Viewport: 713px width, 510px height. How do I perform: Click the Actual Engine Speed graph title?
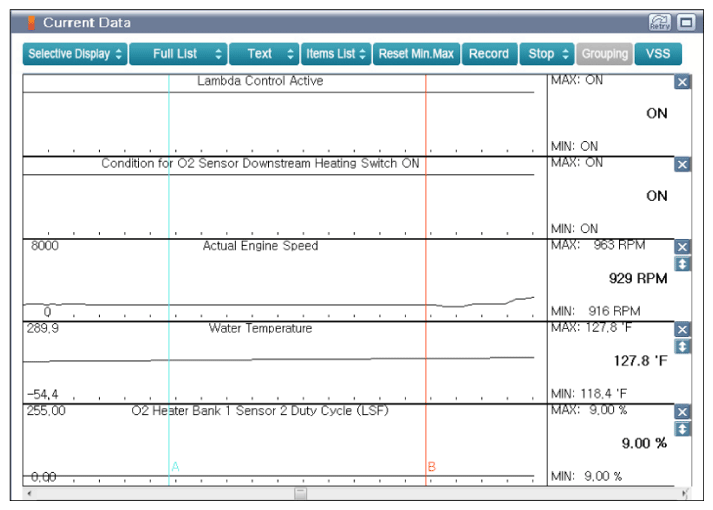click(260, 246)
